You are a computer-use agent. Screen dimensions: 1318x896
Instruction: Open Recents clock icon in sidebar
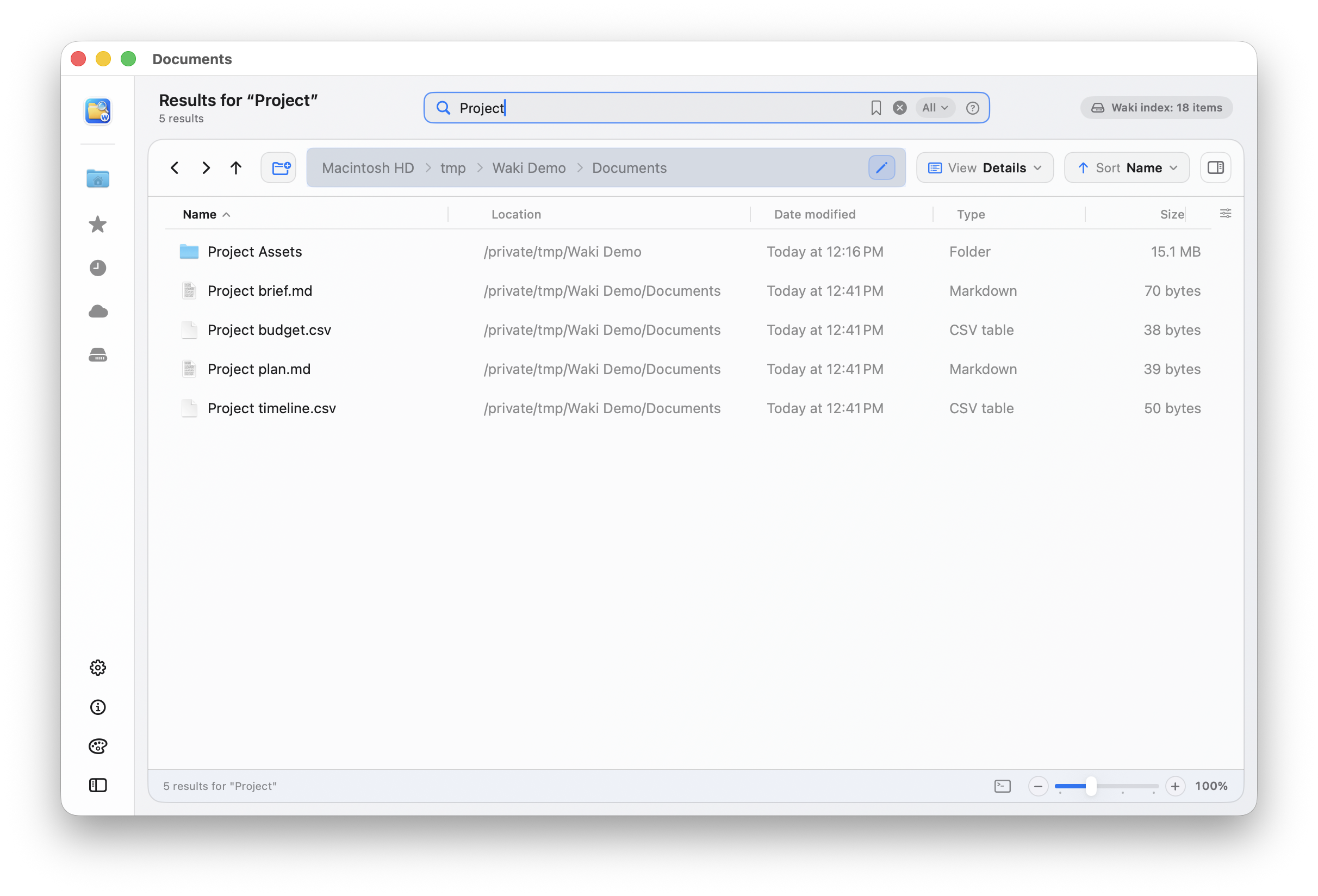tap(97, 267)
